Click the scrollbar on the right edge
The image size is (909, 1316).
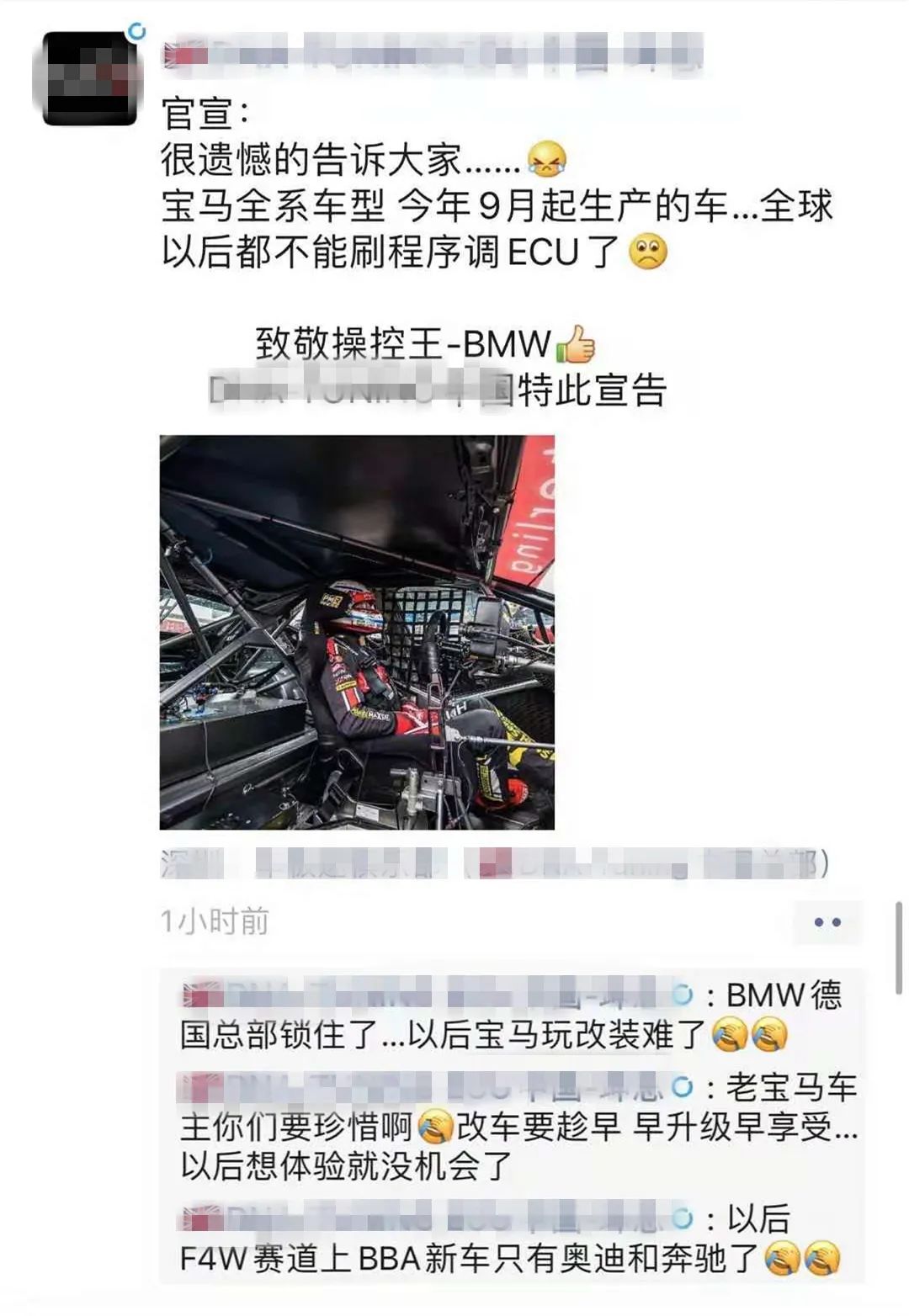[899, 947]
